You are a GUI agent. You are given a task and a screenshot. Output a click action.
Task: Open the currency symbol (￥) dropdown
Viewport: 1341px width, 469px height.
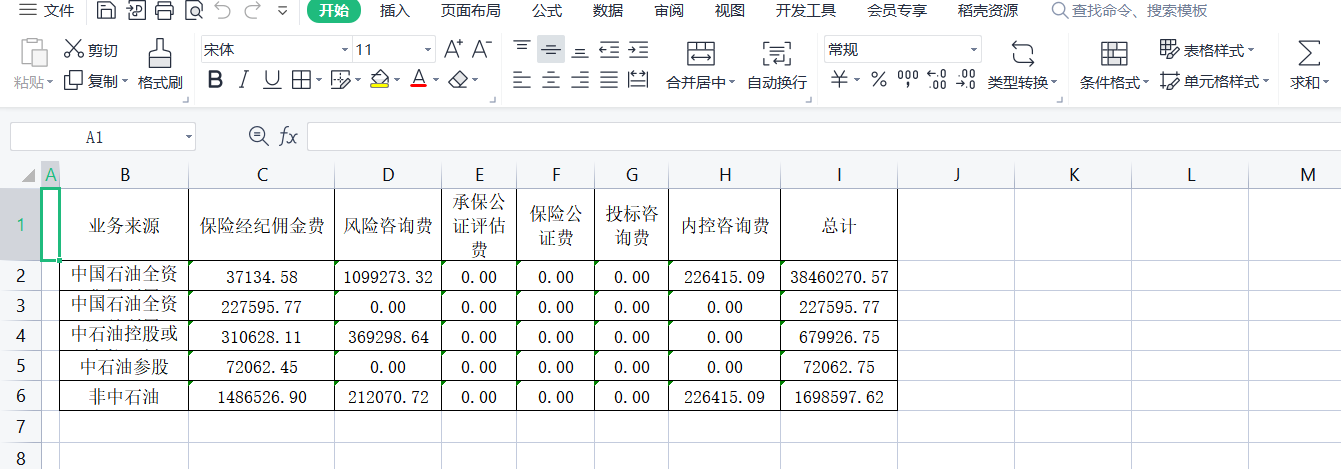tap(856, 81)
